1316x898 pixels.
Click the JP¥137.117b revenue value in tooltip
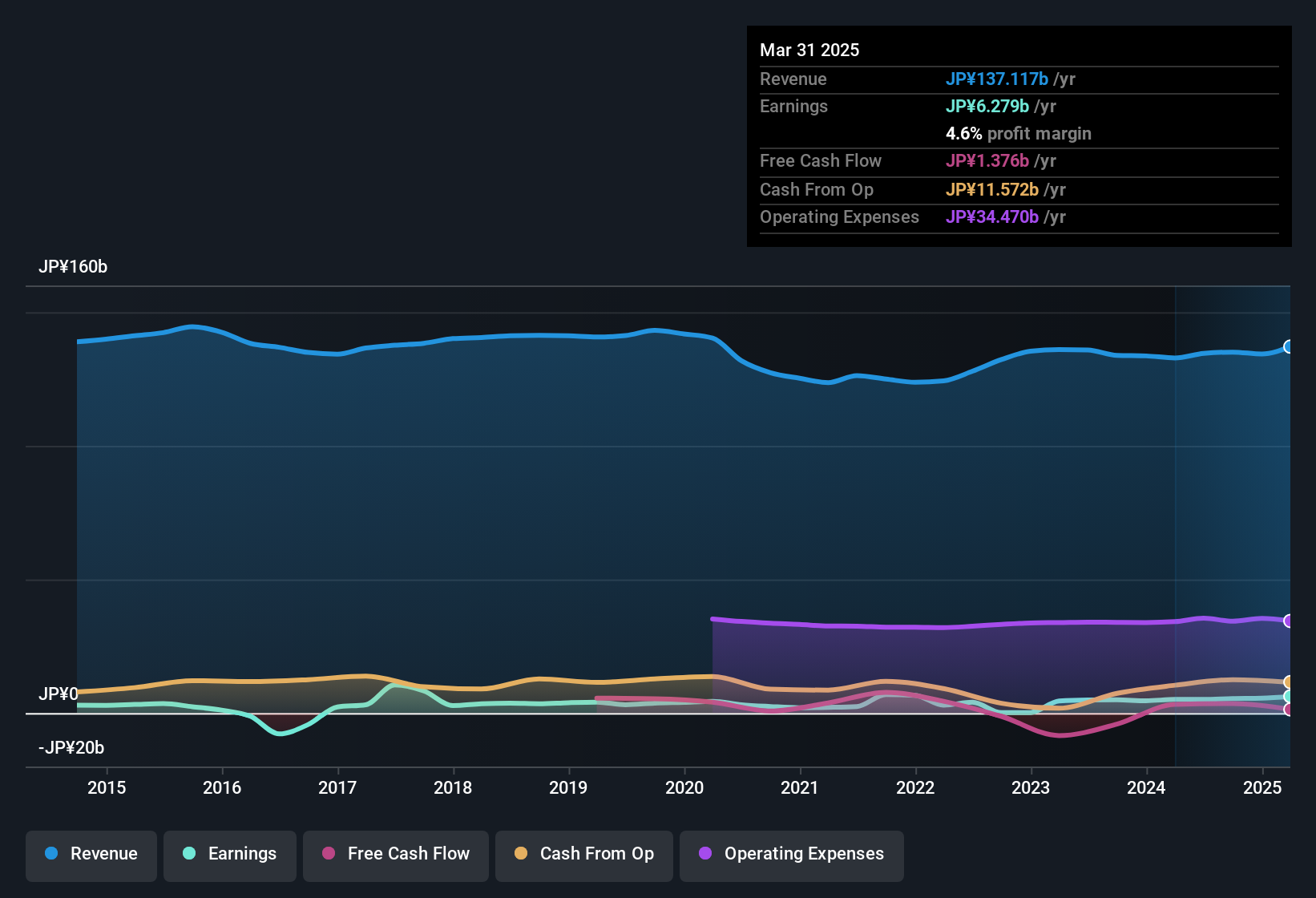tap(998, 79)
